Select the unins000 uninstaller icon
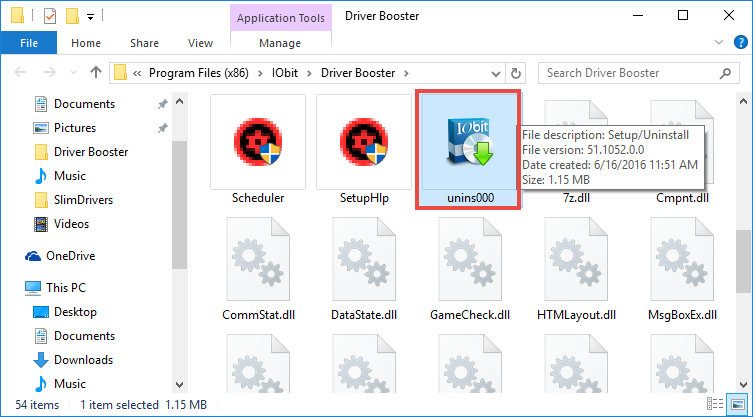The height and width of the screenshot is (417, 753). pos(468,144)
